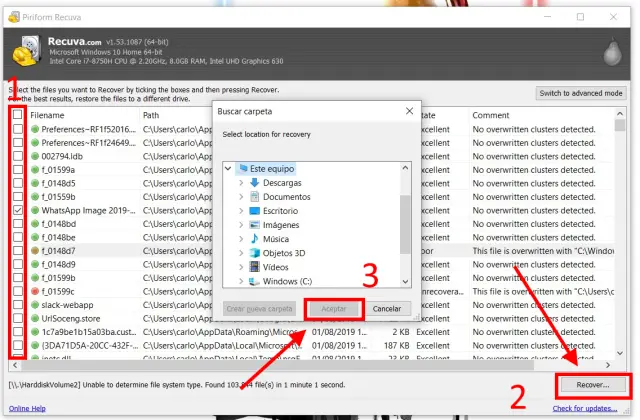Expand the Imágenes folder node

click(241, 225)
